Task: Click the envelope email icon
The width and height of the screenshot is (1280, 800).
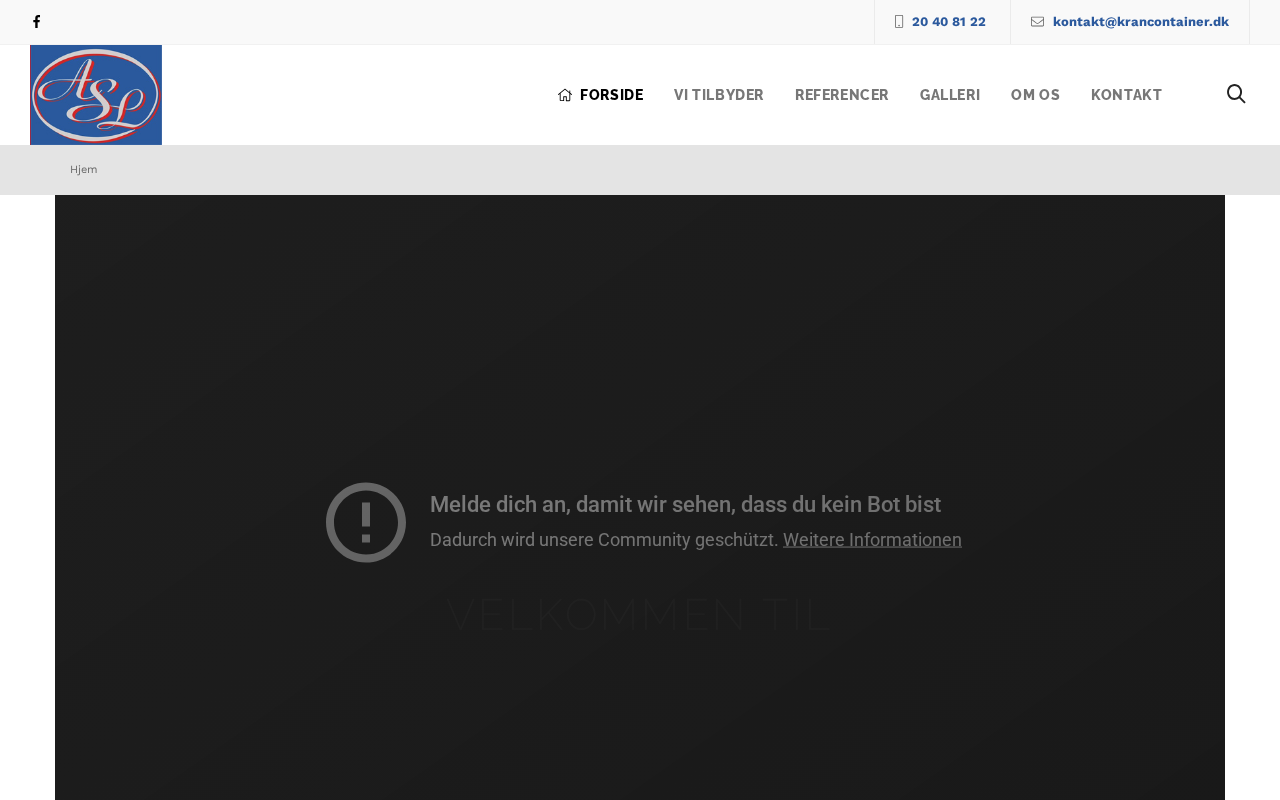Action: (1037, 22)
